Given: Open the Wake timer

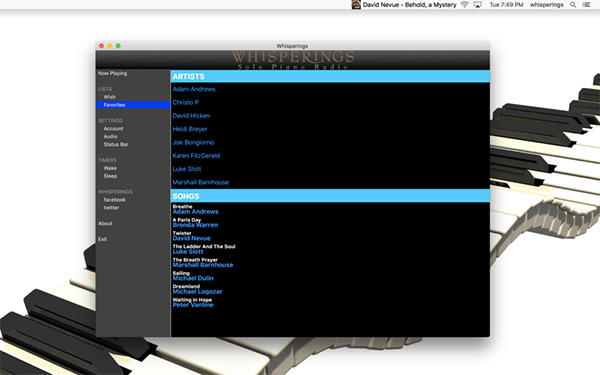Looking at the screenshot, I should tap(110, 168).
